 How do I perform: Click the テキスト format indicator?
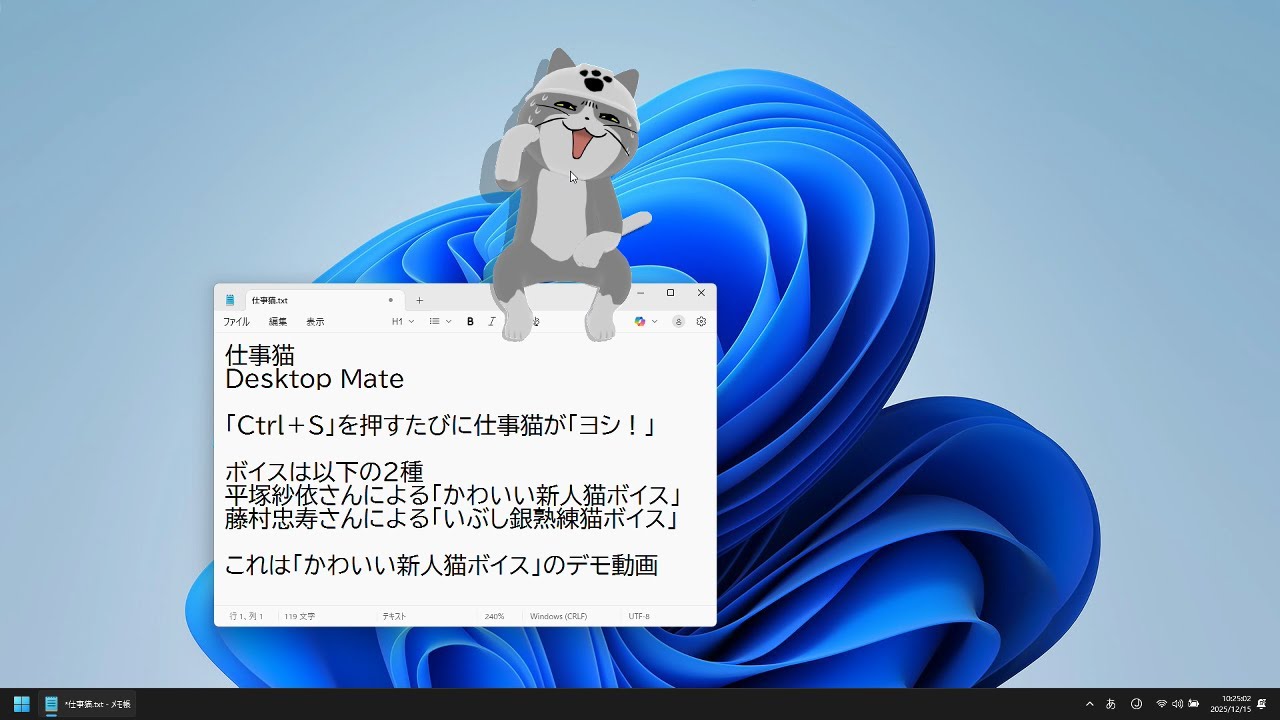click(394, 616)
